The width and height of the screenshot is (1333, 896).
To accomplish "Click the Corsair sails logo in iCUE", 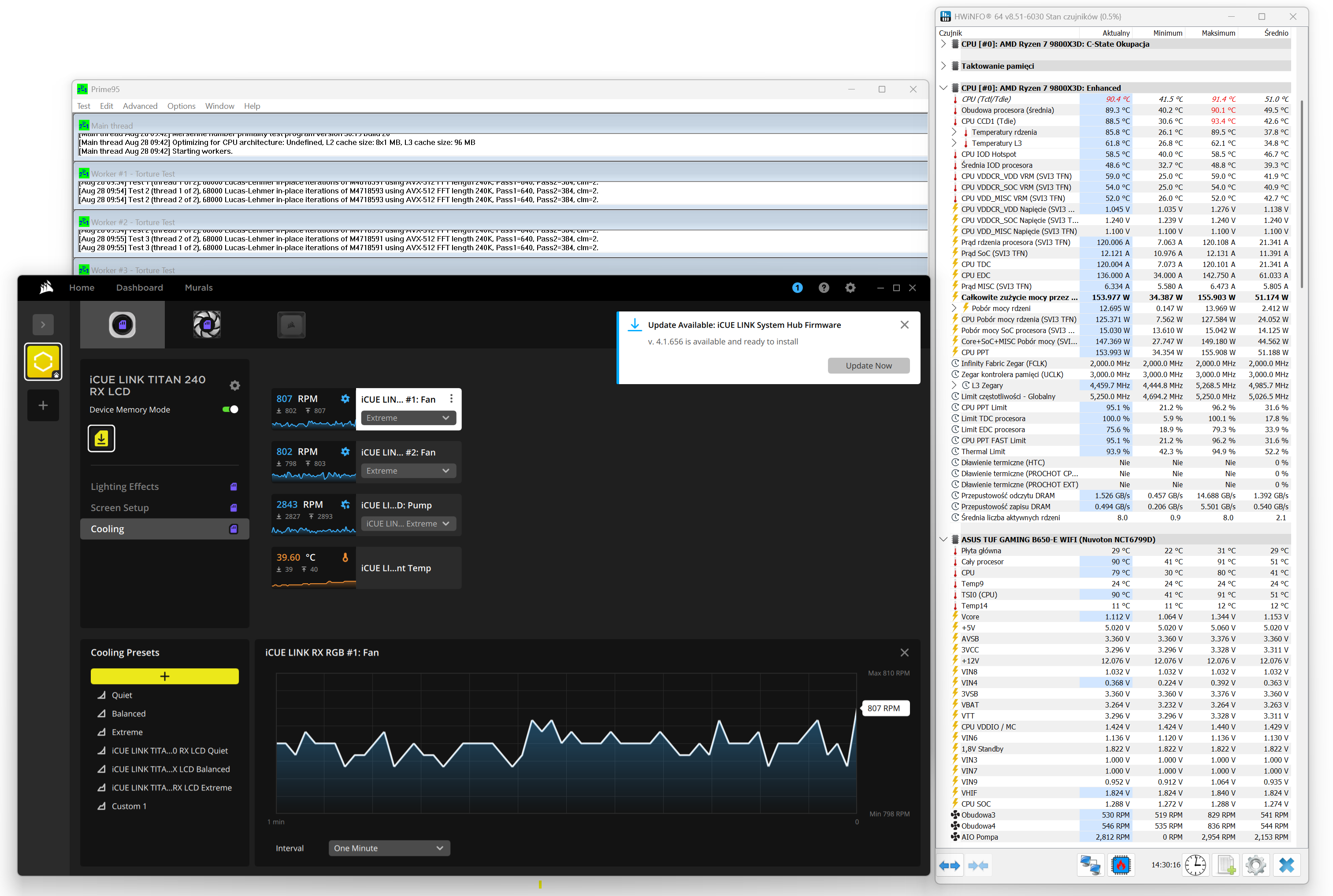I will click(x=46, y=287).
